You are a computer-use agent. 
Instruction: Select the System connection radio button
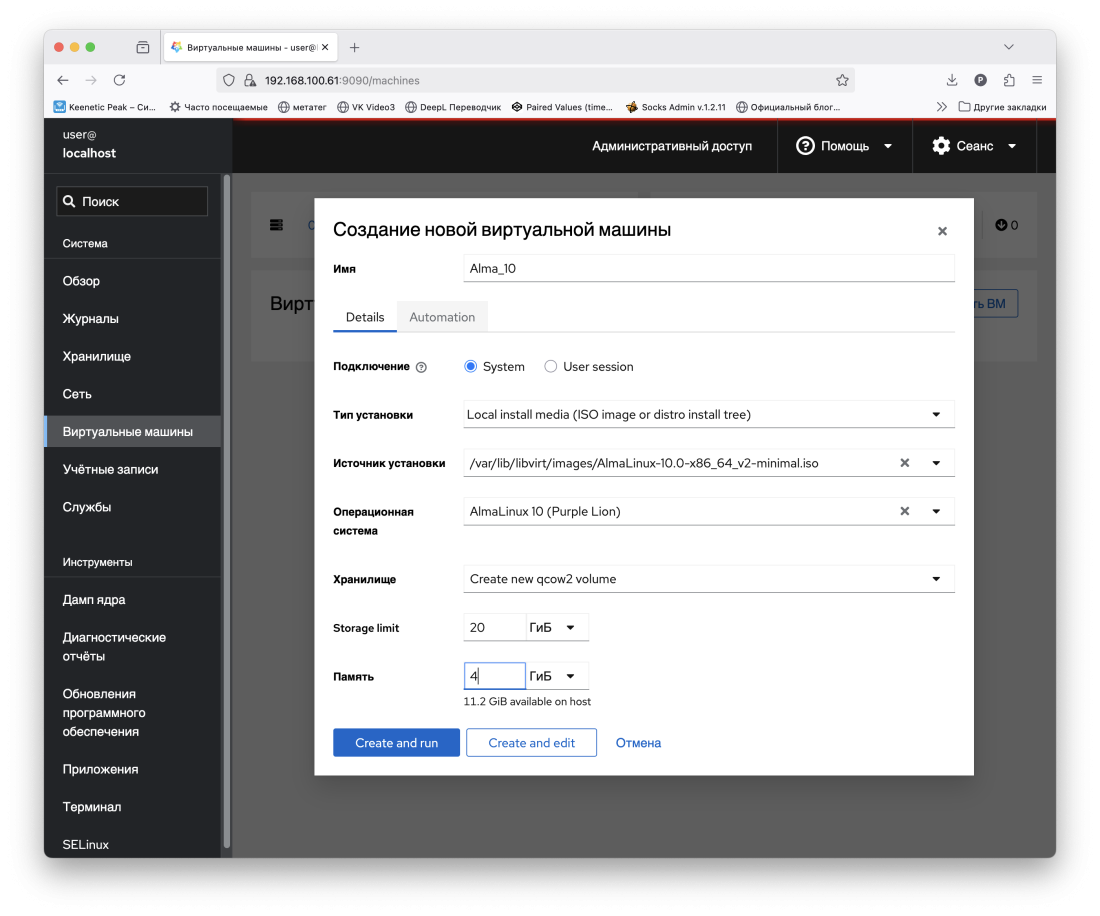[x=471, y=367]
